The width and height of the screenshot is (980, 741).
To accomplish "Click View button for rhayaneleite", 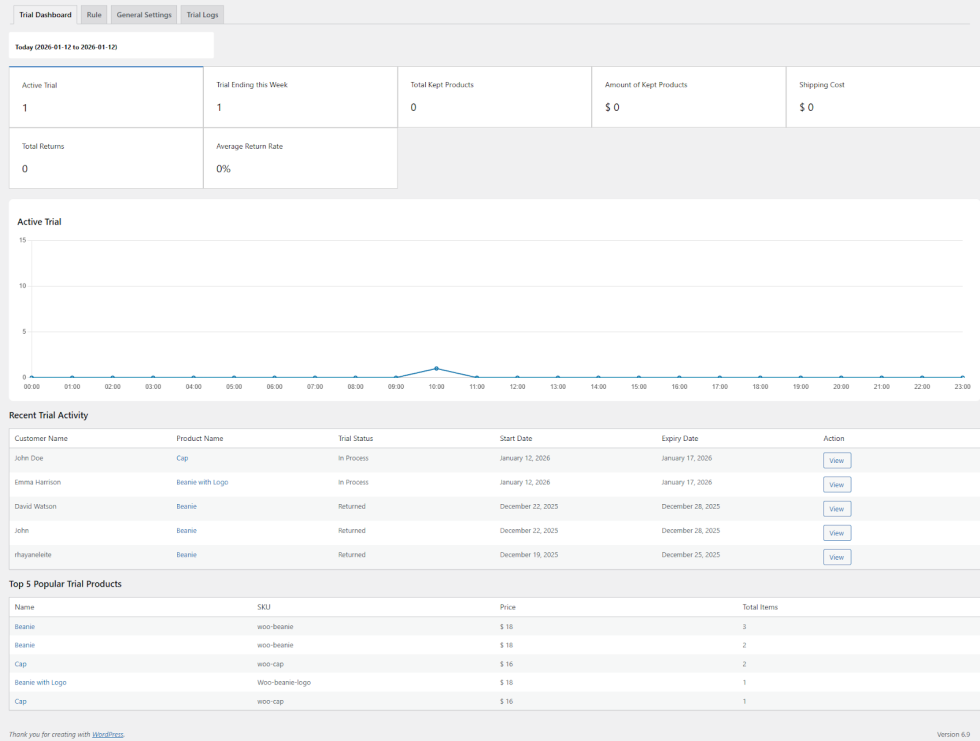I will click(x=837, y=557).
